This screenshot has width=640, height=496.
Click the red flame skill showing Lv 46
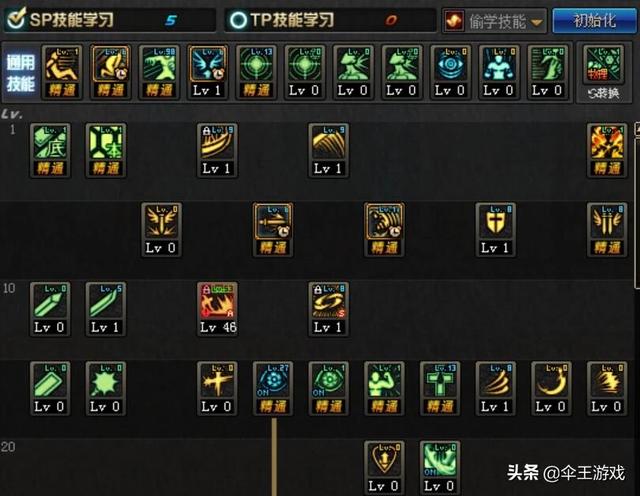coord(218,309)
